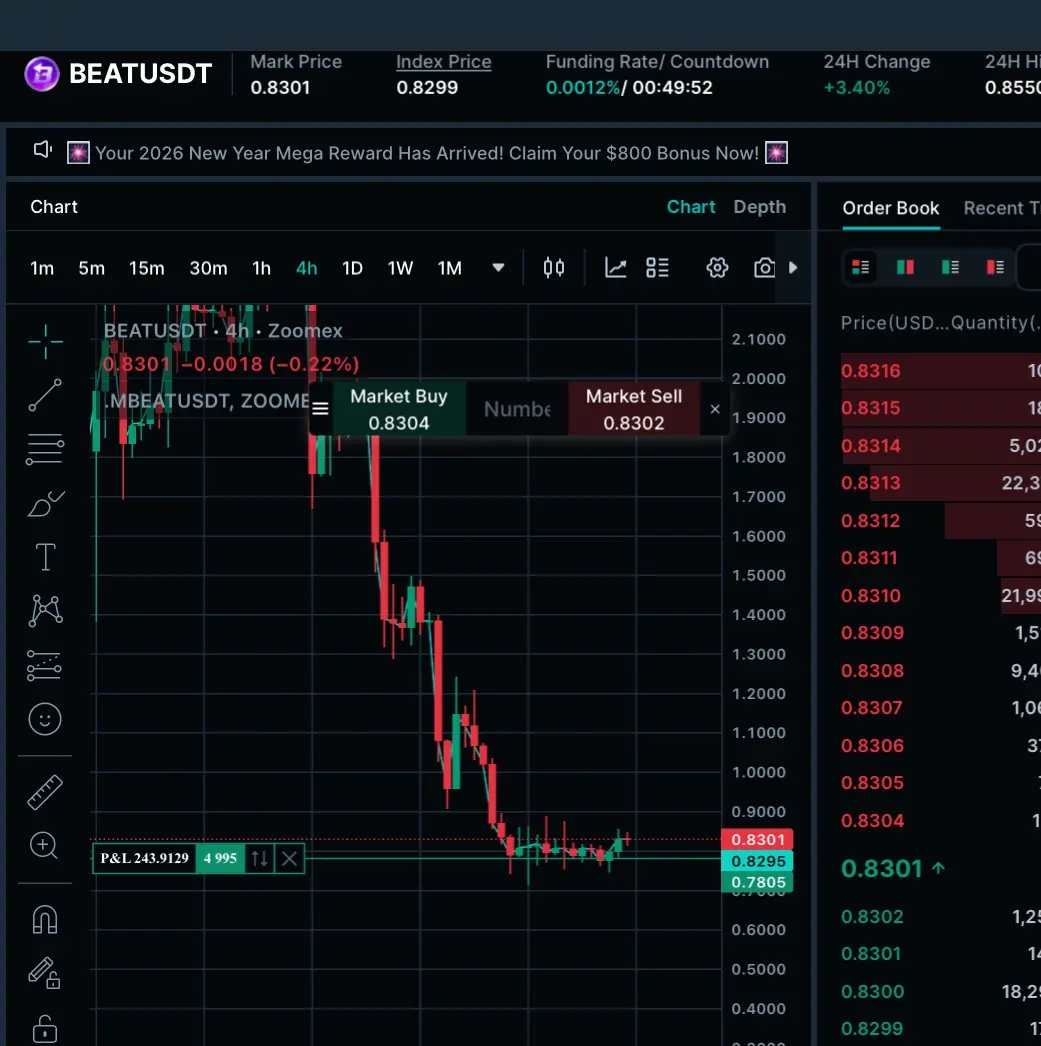Select ask price 0.8304 in order book

coord(872,821)
